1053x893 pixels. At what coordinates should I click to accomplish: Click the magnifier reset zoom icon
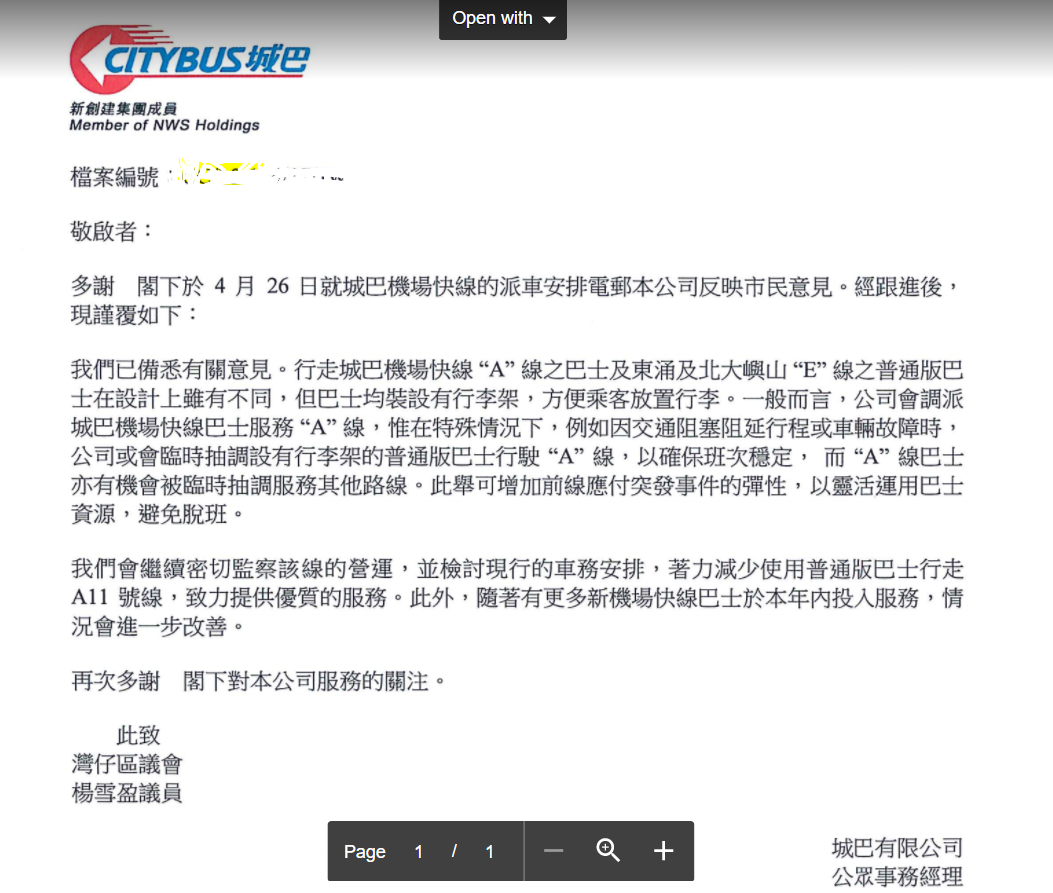click(608, 851)
